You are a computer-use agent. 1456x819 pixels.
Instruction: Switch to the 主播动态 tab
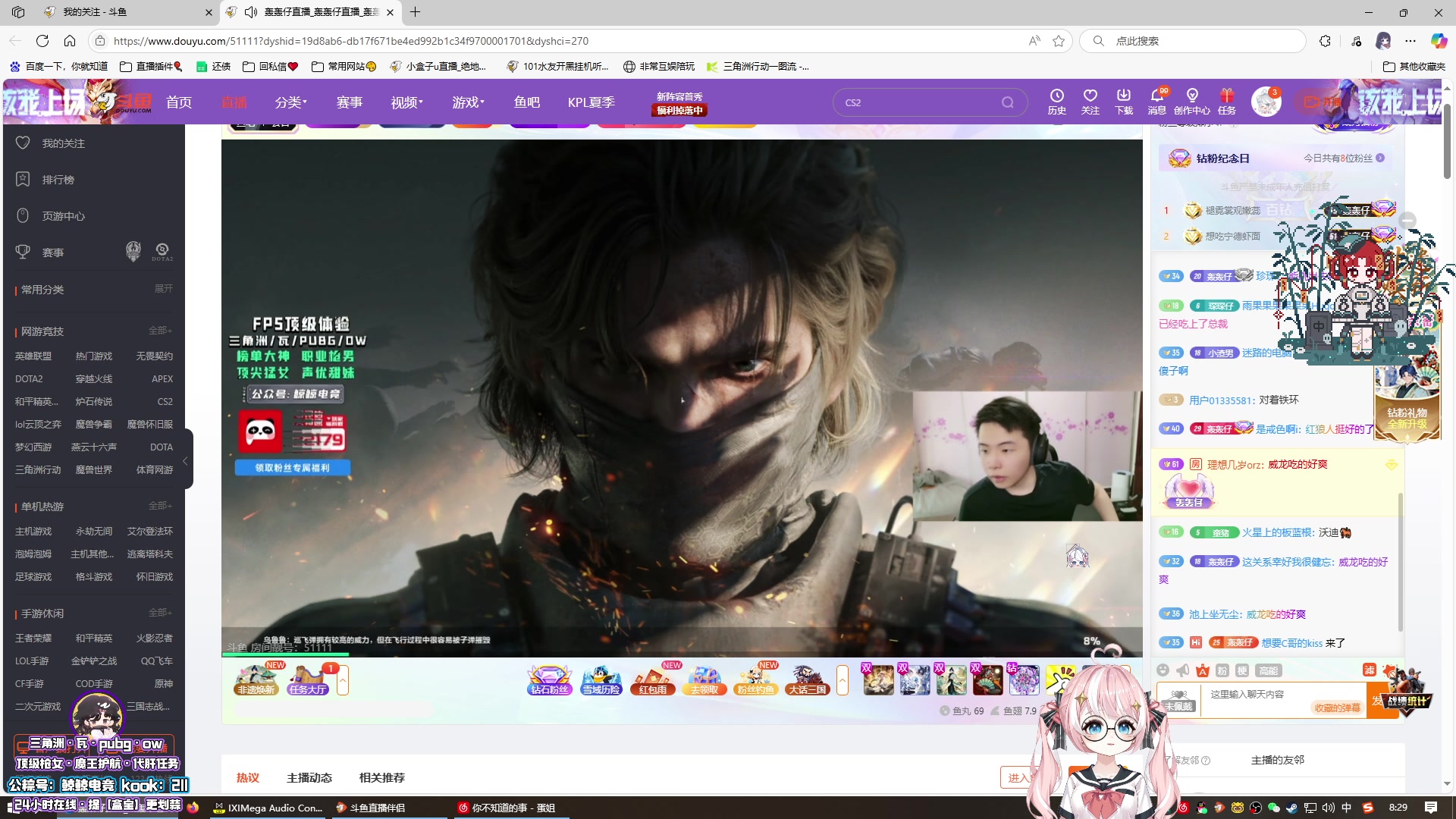click(x=309, y=777)
